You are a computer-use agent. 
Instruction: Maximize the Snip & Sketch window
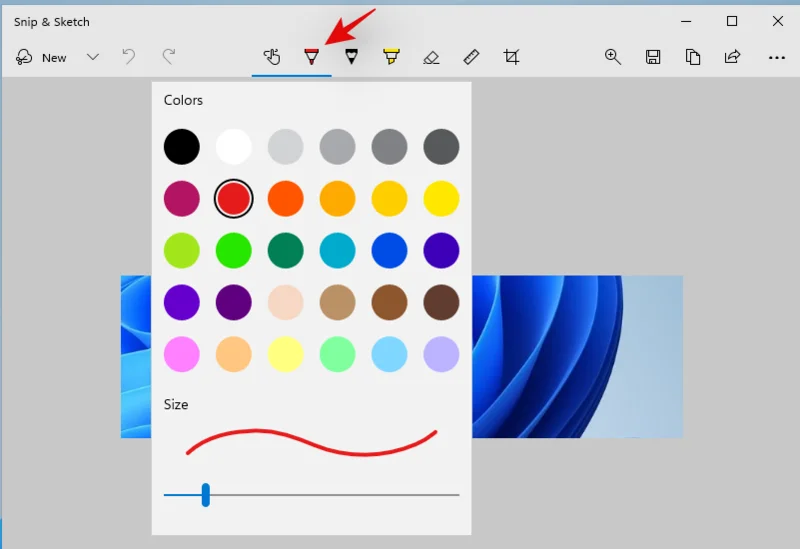tap(732, 21)
